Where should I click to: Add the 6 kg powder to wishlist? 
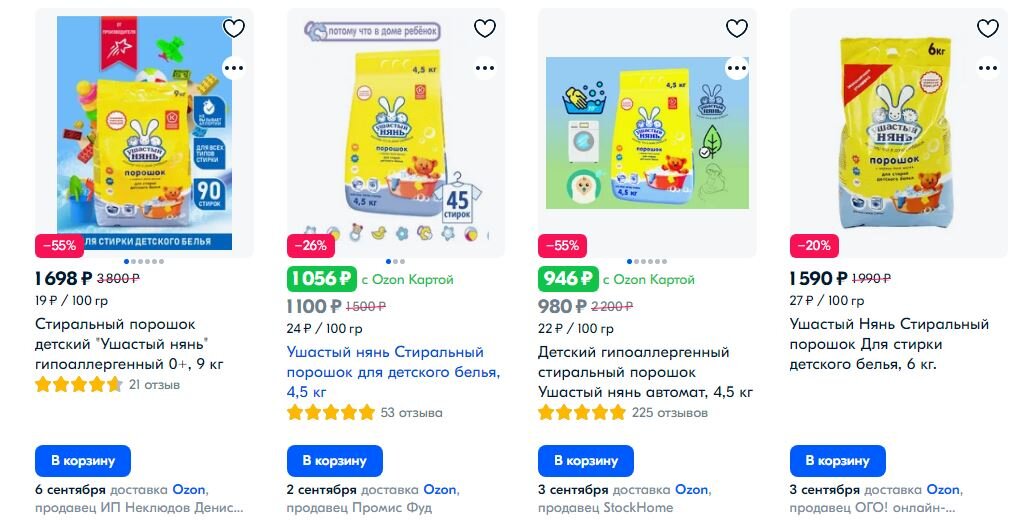tap(987, 28)
